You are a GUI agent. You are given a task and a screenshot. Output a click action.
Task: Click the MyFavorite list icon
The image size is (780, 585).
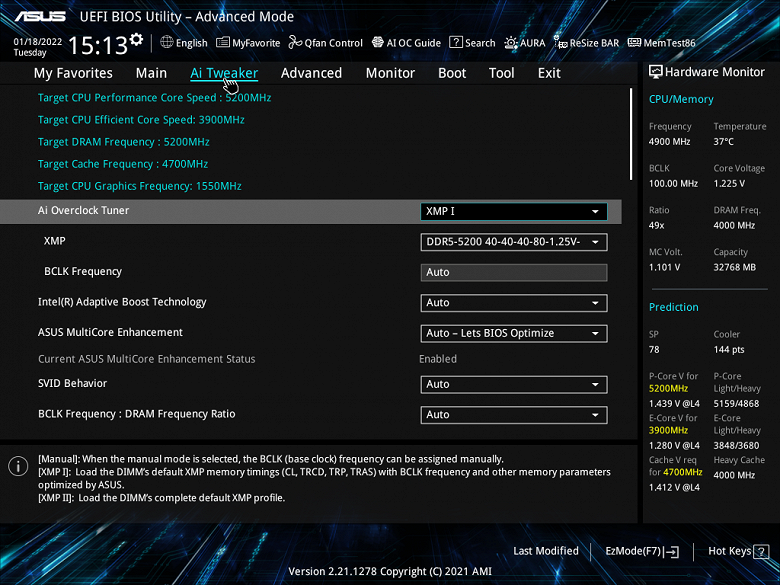(222, 43)
